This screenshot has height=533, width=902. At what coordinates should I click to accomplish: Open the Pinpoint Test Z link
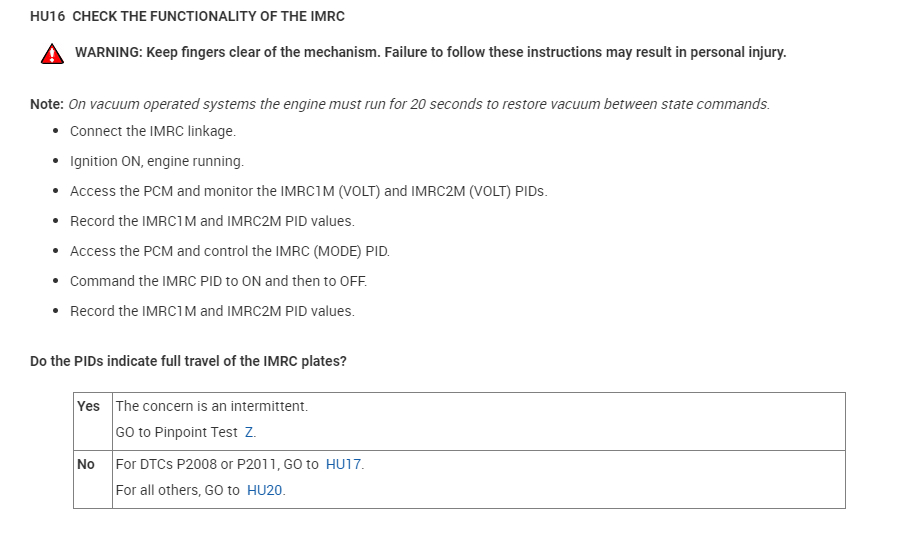249,432
